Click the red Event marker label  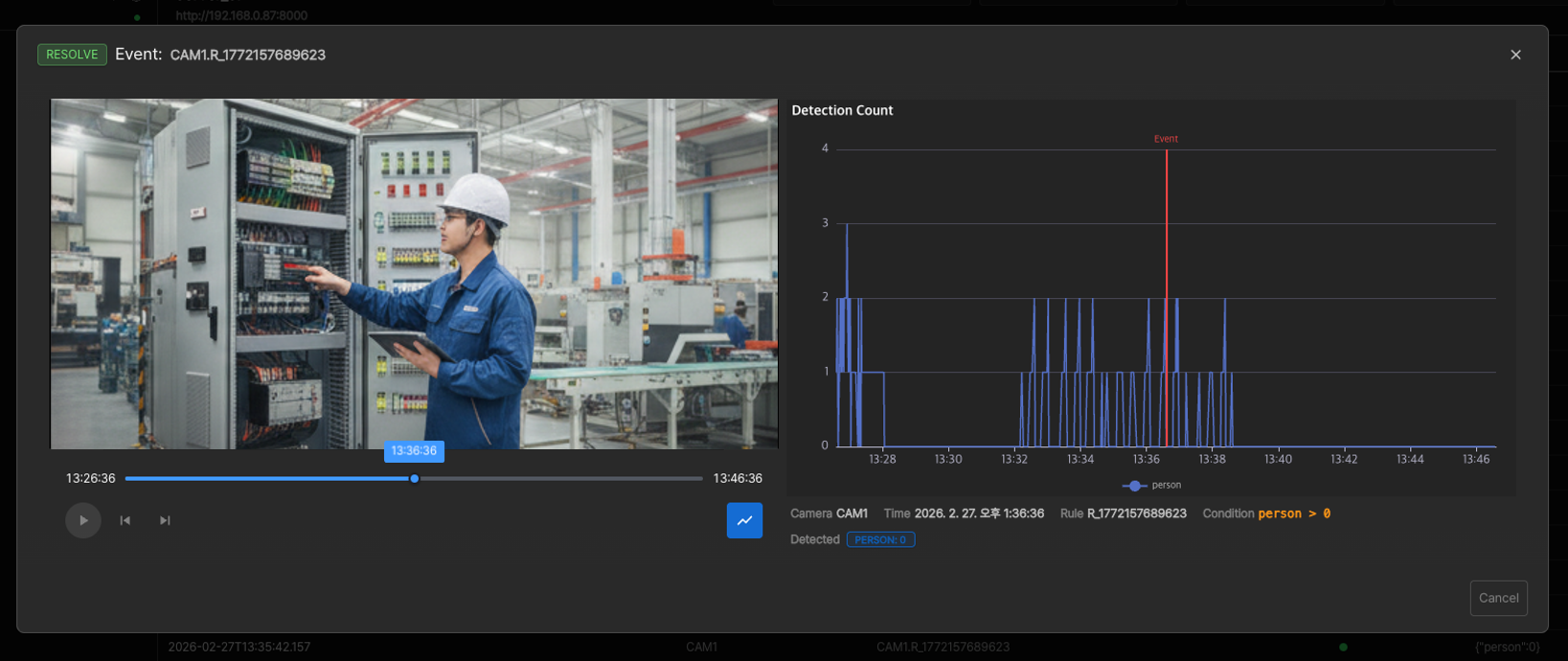point(1166,139)
